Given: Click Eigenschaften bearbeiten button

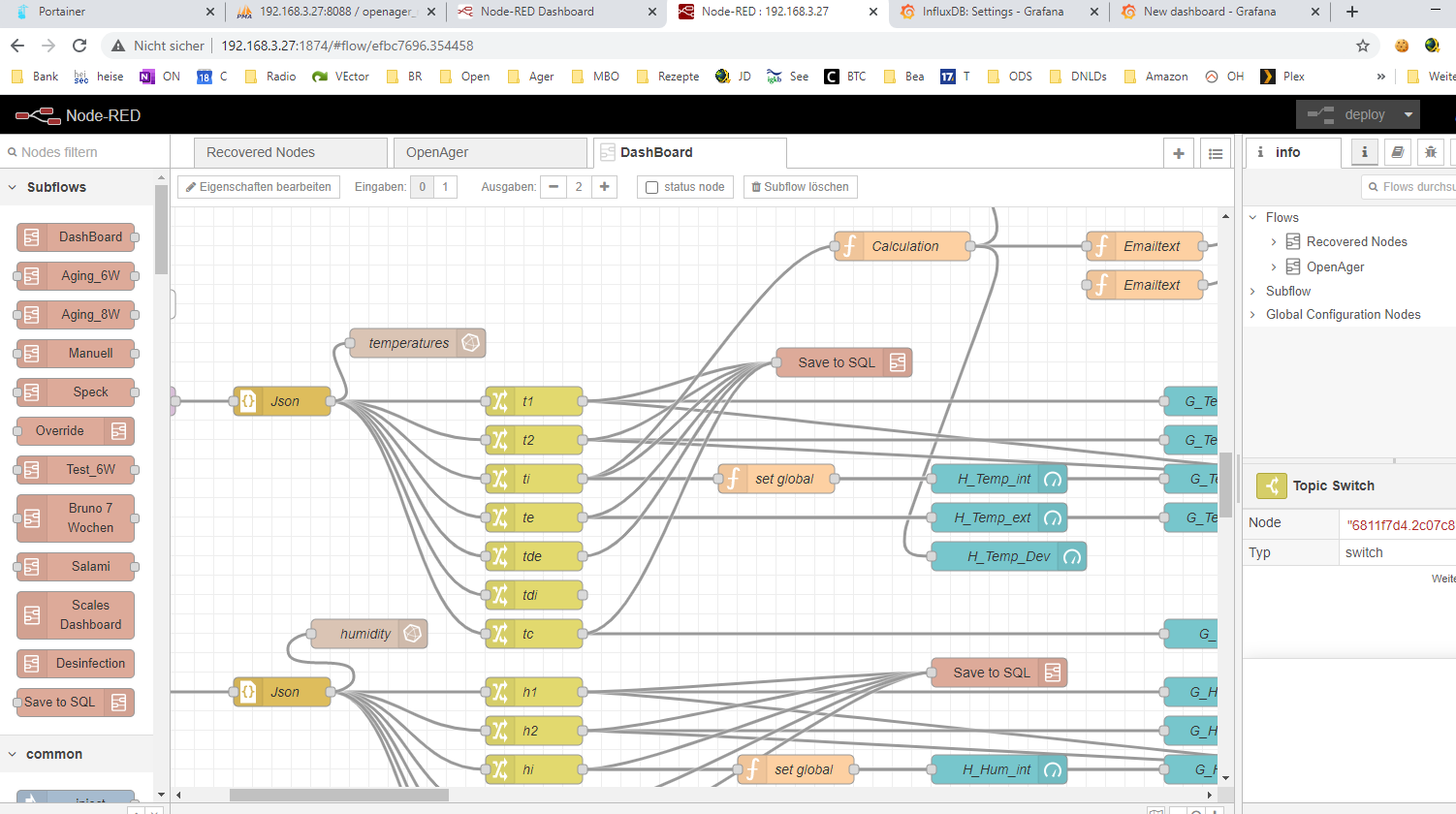Looking at the screenshot, I should pyautogui.click(x=259, y=187).
